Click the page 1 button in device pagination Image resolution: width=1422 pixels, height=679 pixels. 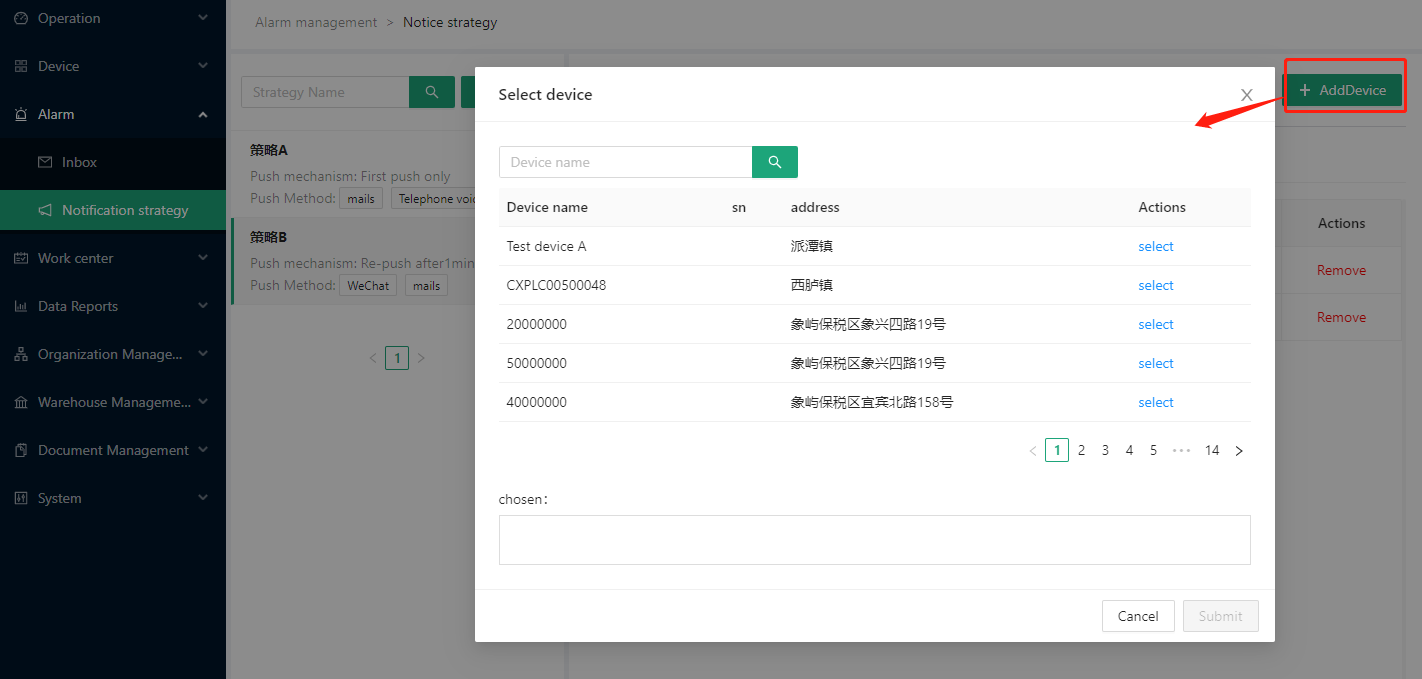(x=1057, y=451)
